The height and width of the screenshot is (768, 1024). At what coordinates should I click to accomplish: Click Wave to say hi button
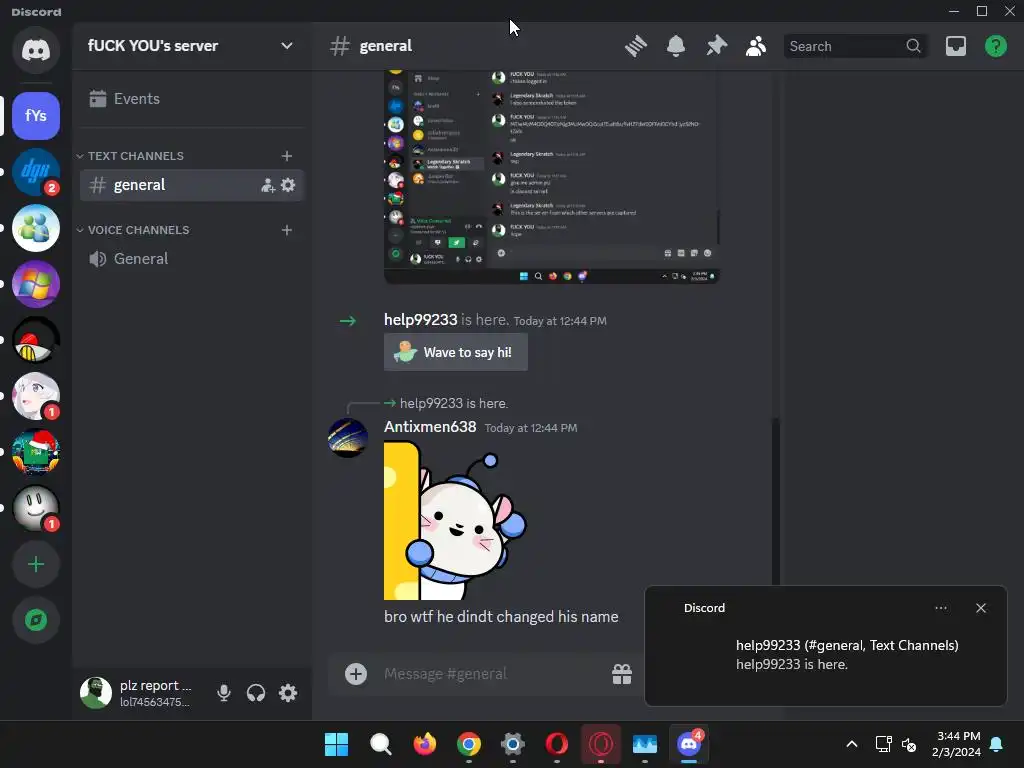456,353
